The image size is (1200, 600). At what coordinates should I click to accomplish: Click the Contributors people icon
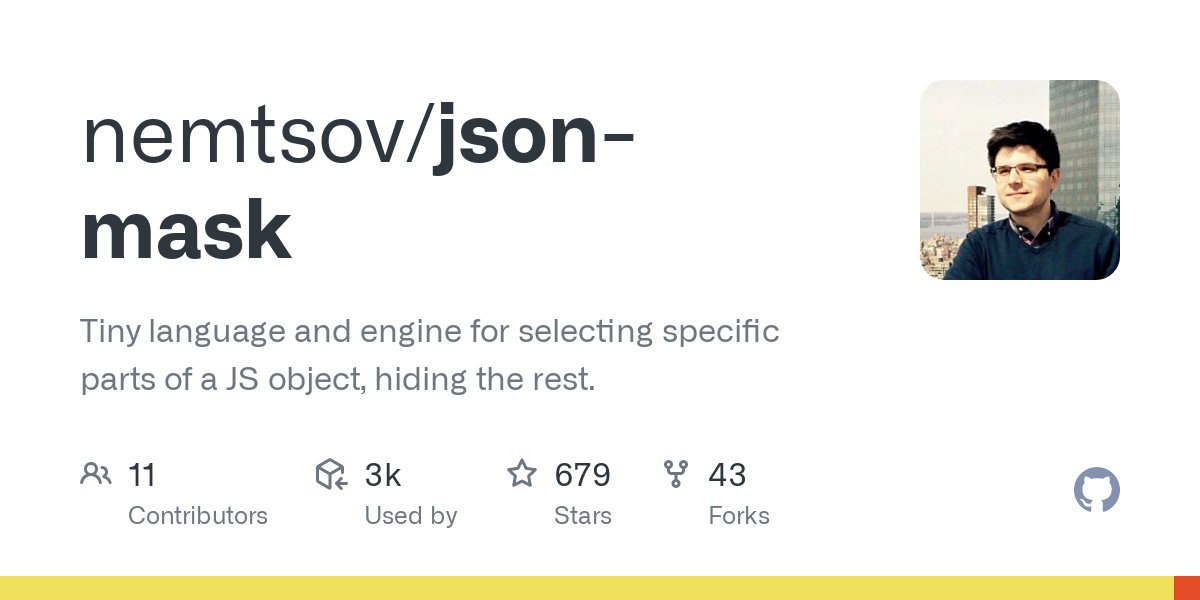click(x=96, y=474)
